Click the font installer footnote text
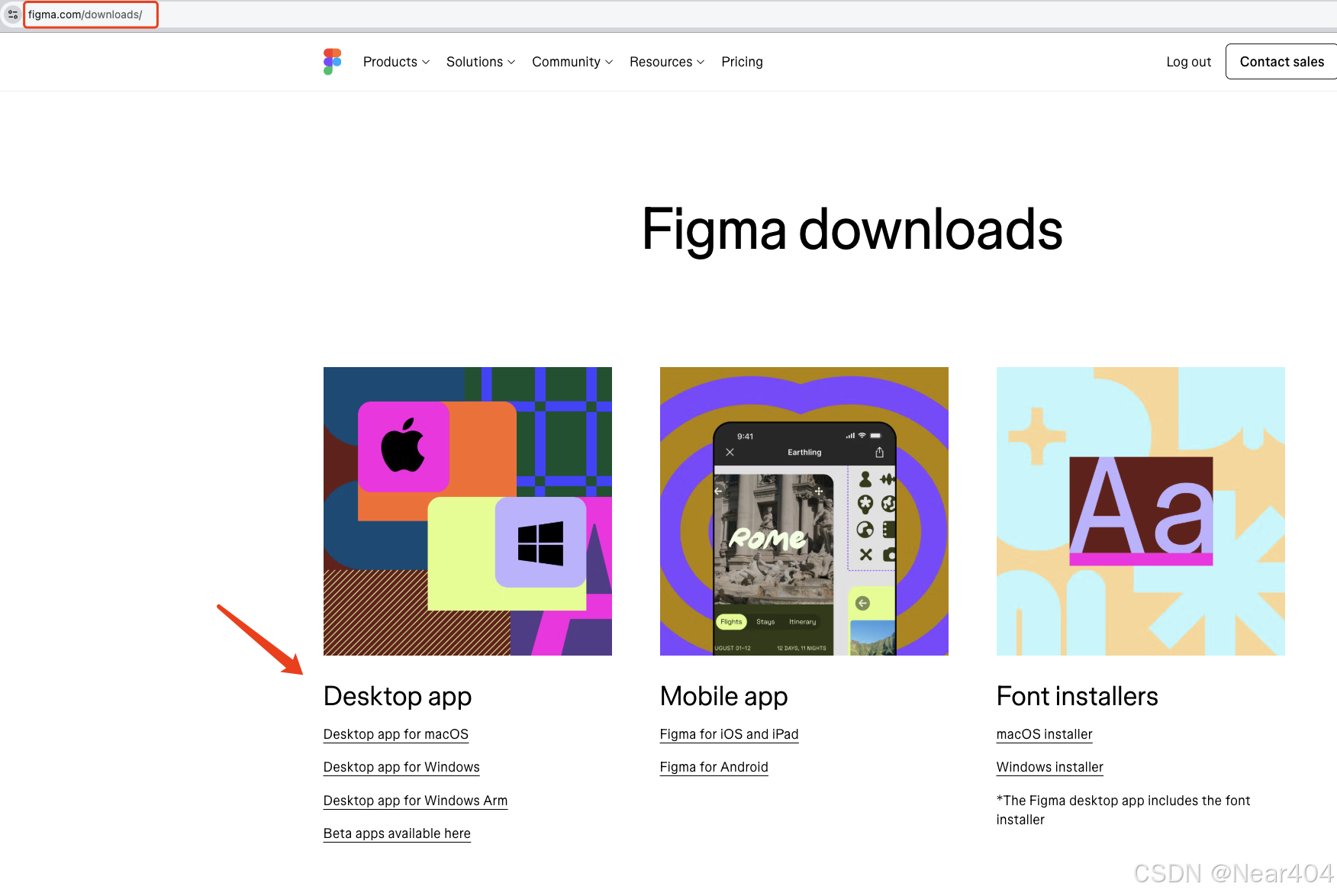 point(1123,810)
